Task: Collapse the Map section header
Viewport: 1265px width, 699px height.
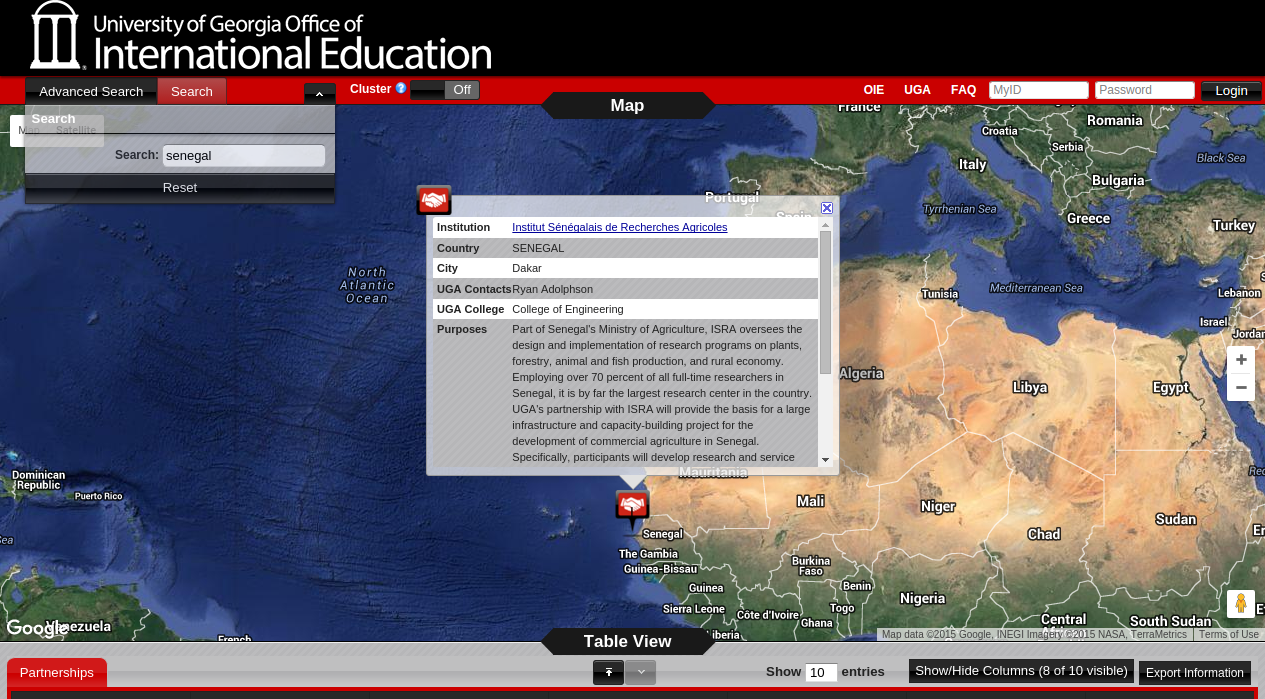Action: tap(628, 105)
